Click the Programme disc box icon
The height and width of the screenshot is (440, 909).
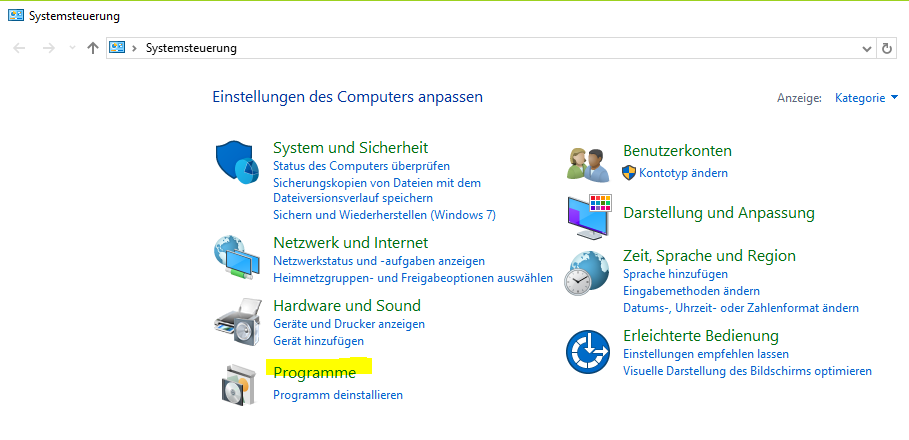(238, 384)
